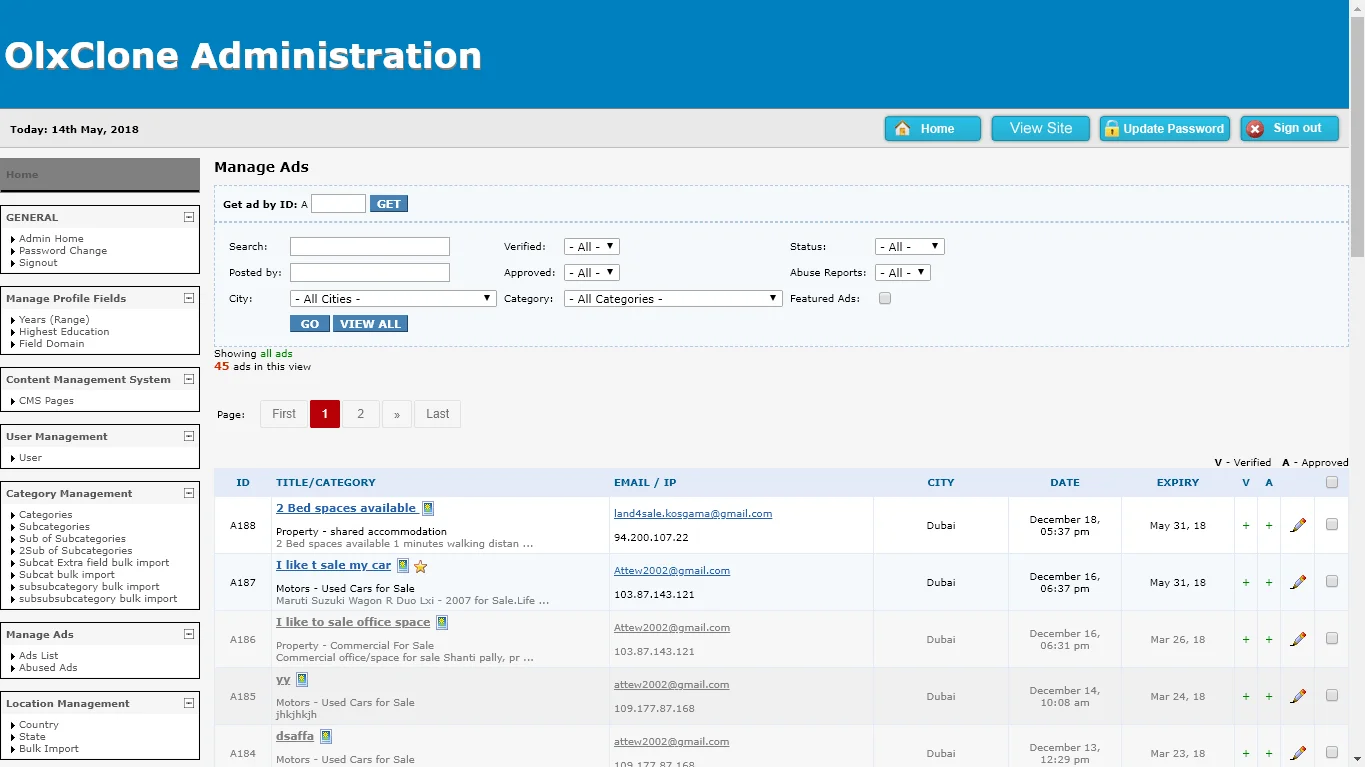Open the All Categories dropdown
Image resolution: width=1365 pixels, height=767 pixels.
673,298
